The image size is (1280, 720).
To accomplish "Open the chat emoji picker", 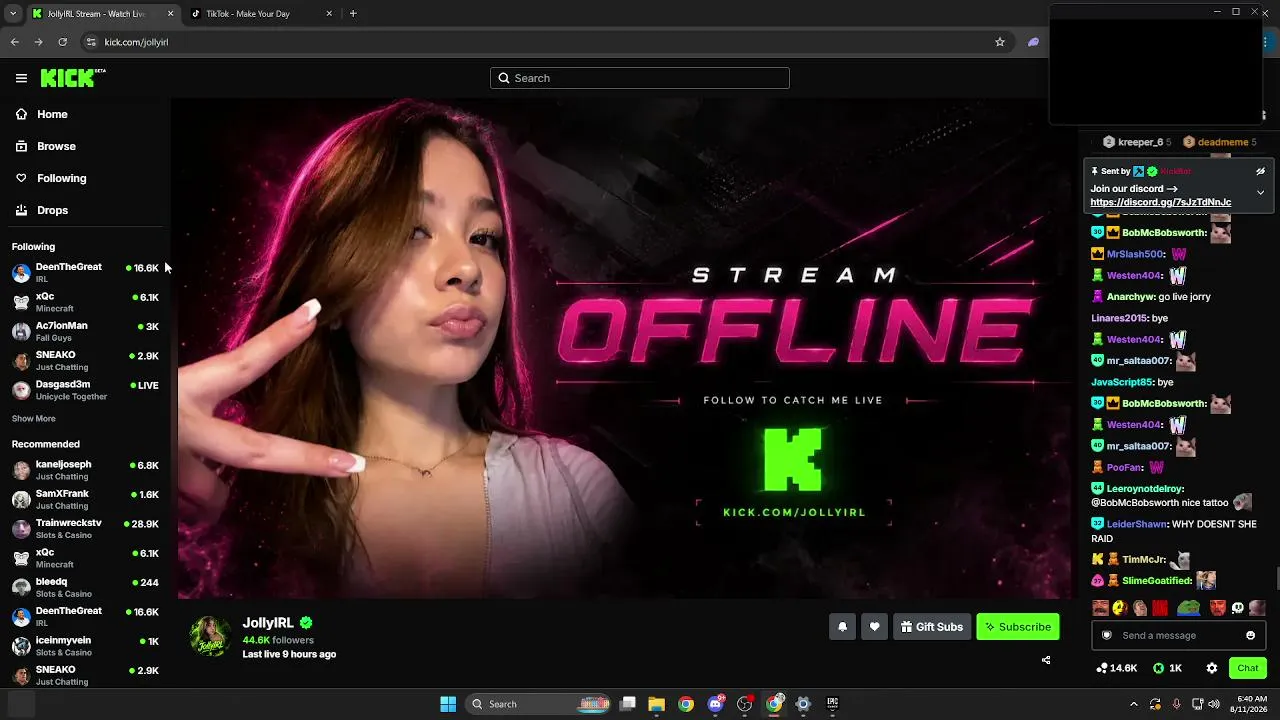I will (1250, 635).
